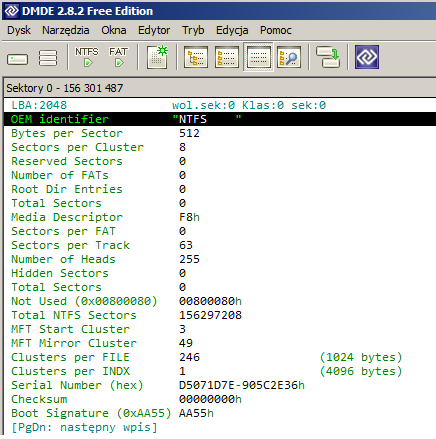
Task: Click the Total NTFS Sectors value 156297208
Action: (210, 315)
